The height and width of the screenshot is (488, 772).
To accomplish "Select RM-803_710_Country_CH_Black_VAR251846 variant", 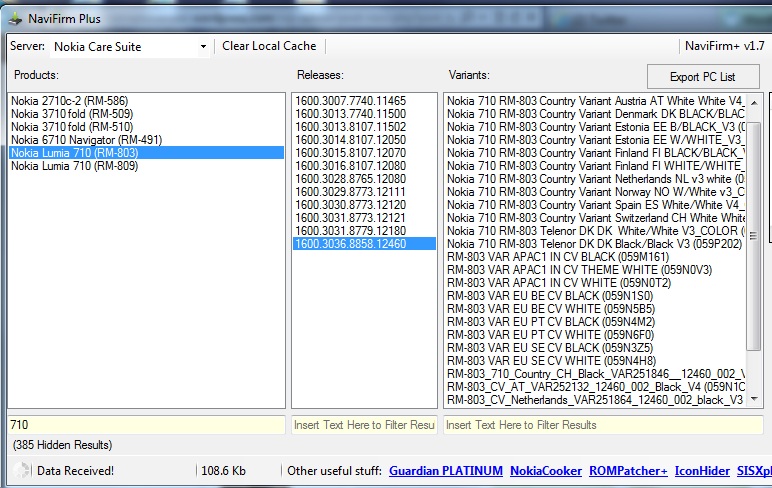I will pyautogui.click(x=596, y=374).
